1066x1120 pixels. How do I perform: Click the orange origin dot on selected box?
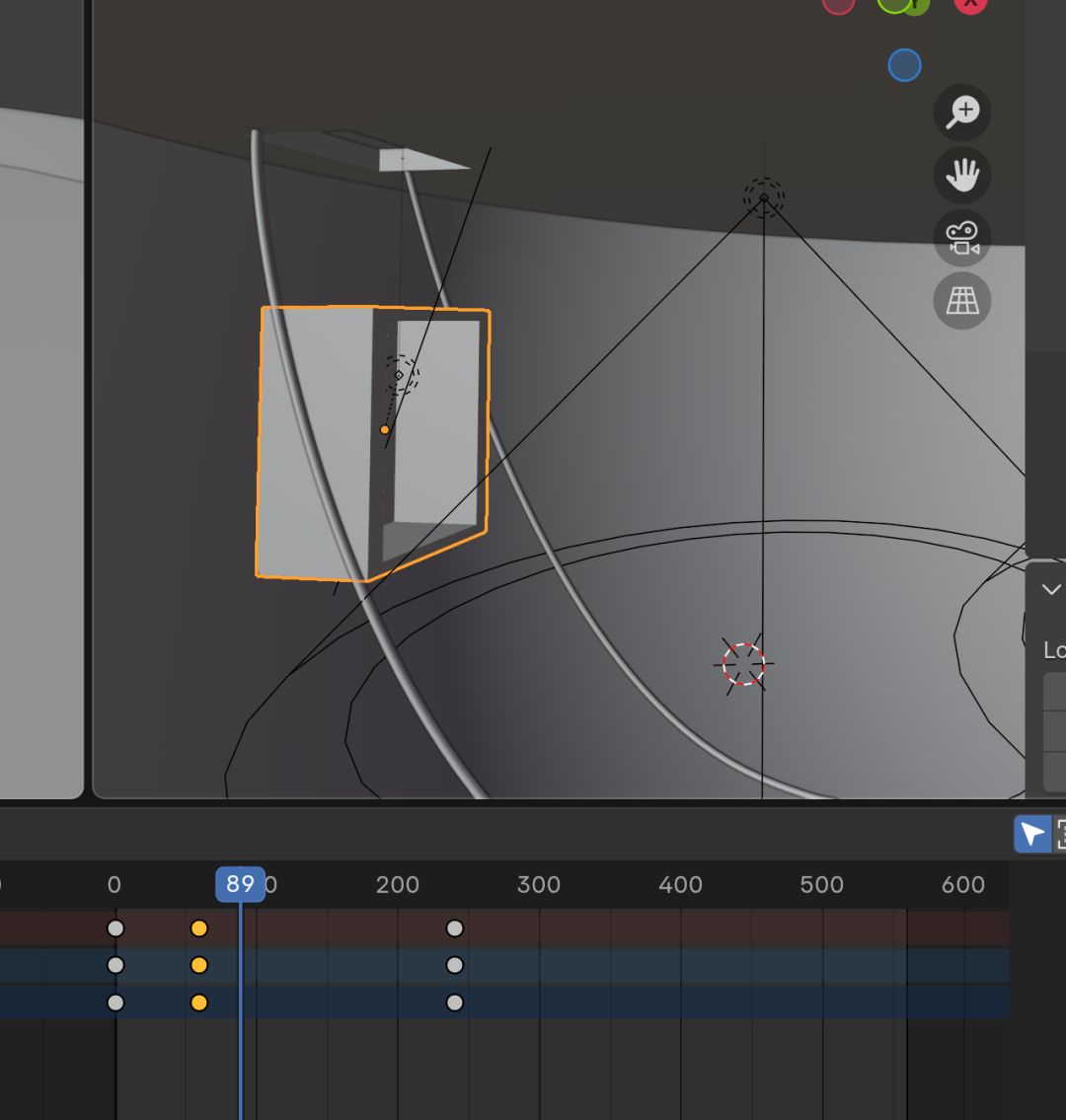384,430
